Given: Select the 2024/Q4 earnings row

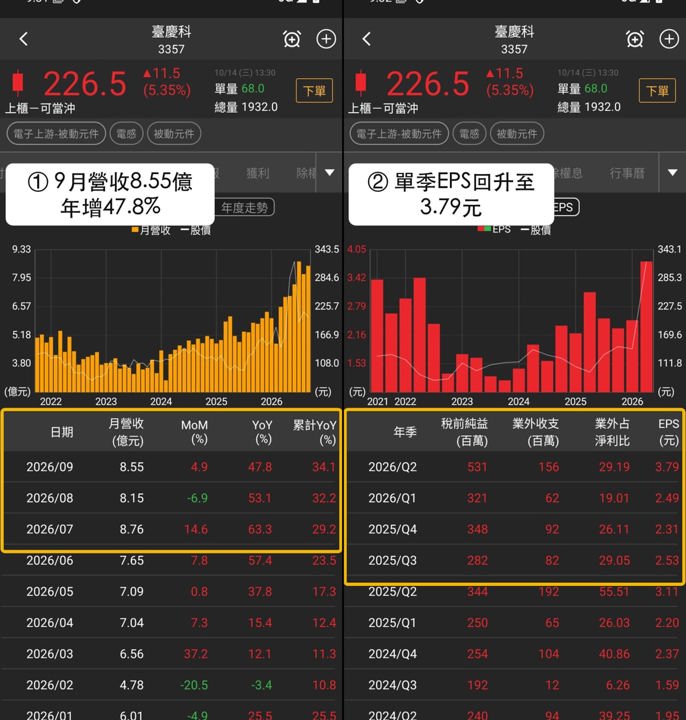Looking at the screenshot, I should [514, 654].
